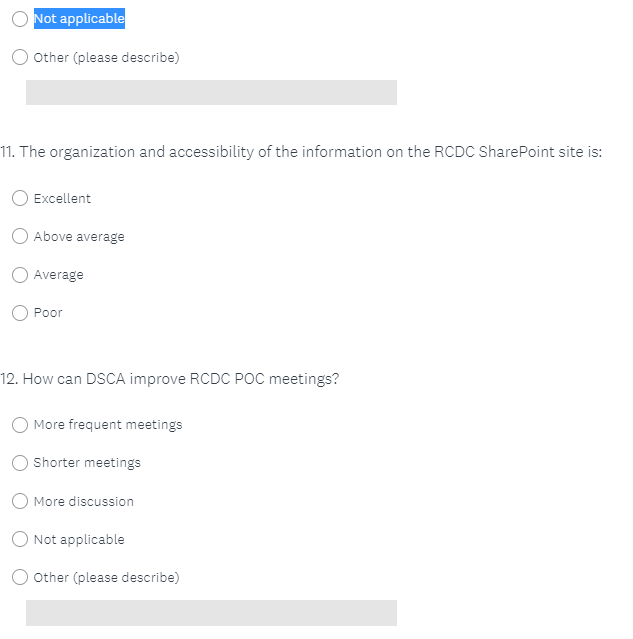Choose 'Other (please describe)' radio under question 12
The width and height of the screenshot is (633, 639).
point(20,577)
